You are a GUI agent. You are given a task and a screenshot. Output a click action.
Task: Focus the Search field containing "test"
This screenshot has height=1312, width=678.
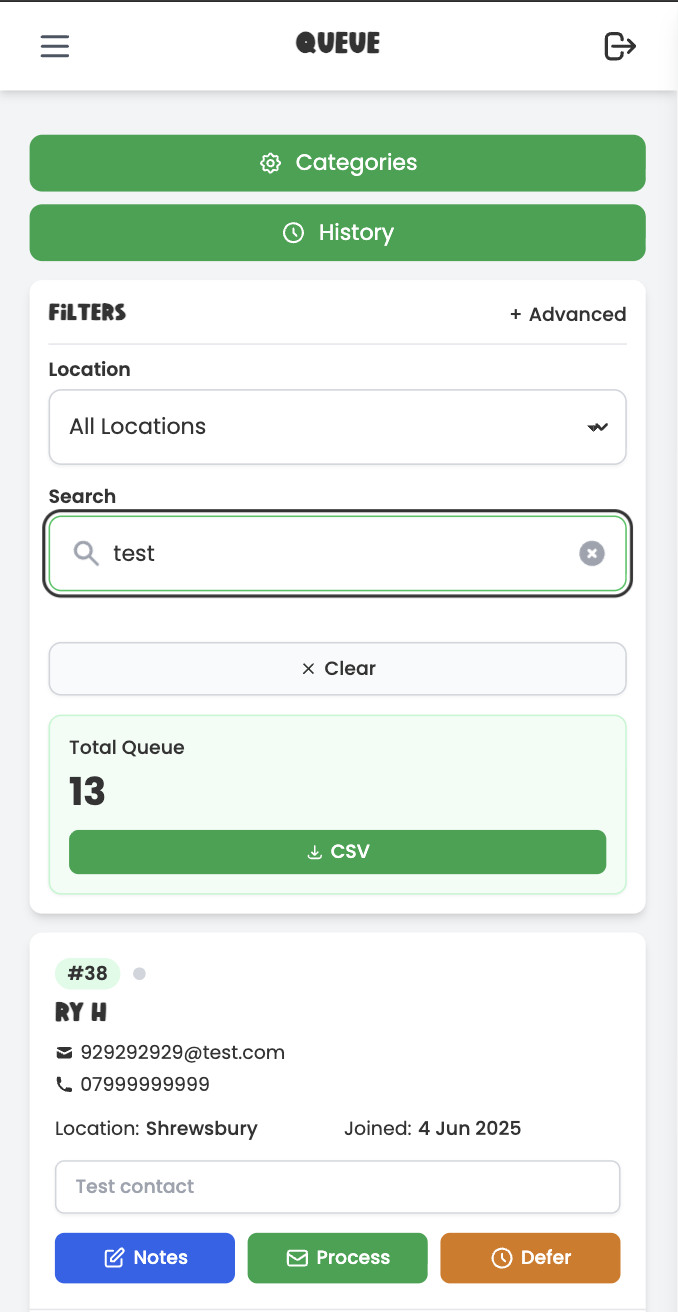[x=340, y=553]
